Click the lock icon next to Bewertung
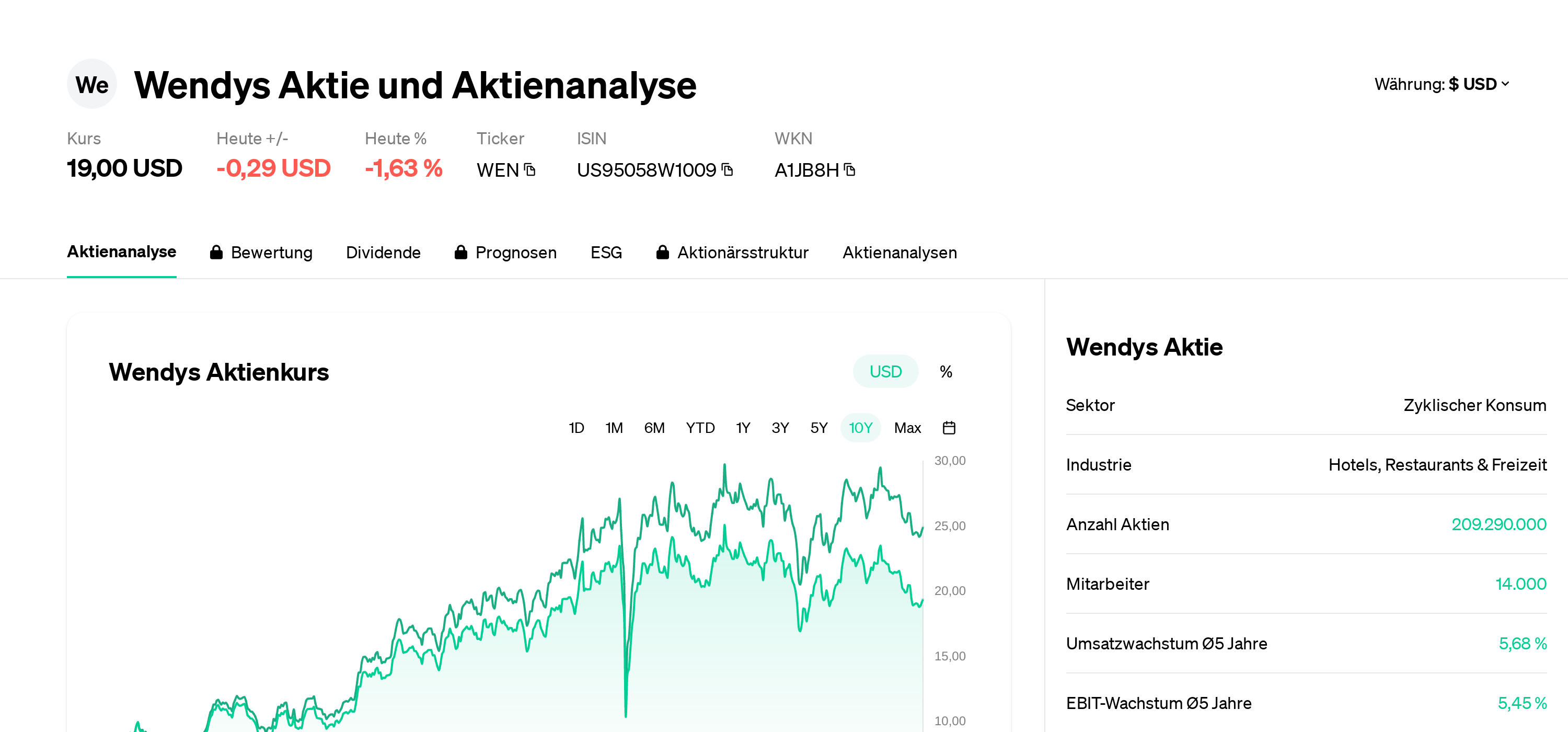Viewport: 1568px width, 732px height. point(216,252)
